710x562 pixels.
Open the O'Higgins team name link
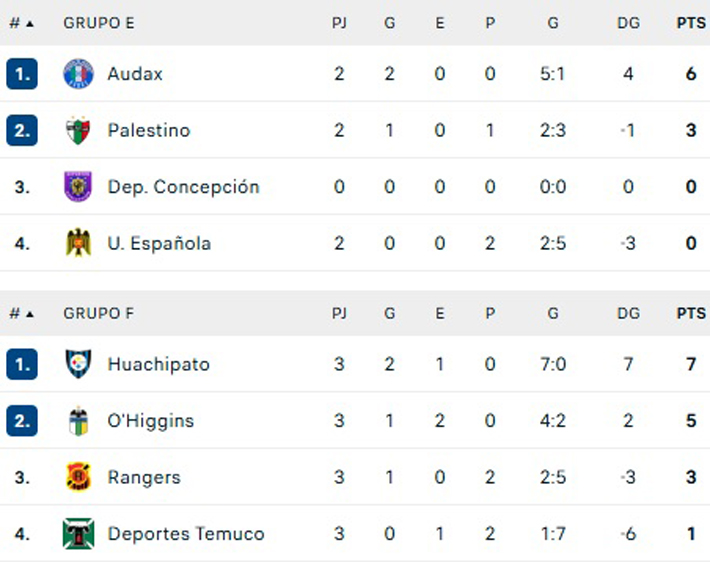pyautogui.click(x=151, y=421)
